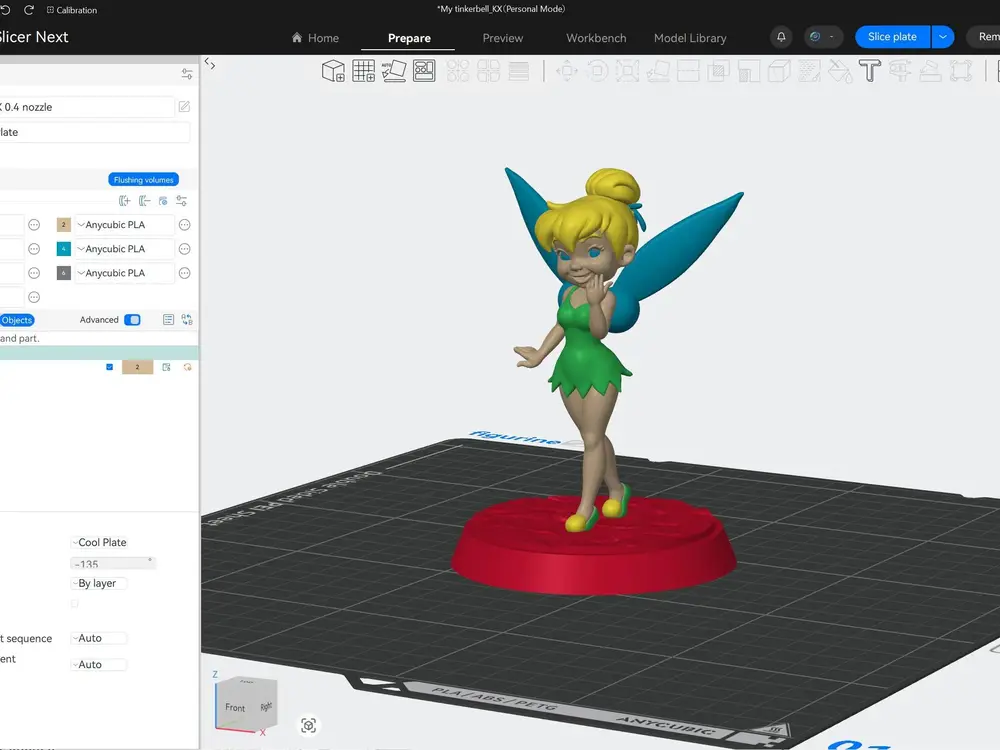1000x750 pixels.
Task: Click the settings list icon next to Advanced
Action: tap(168, 320)
